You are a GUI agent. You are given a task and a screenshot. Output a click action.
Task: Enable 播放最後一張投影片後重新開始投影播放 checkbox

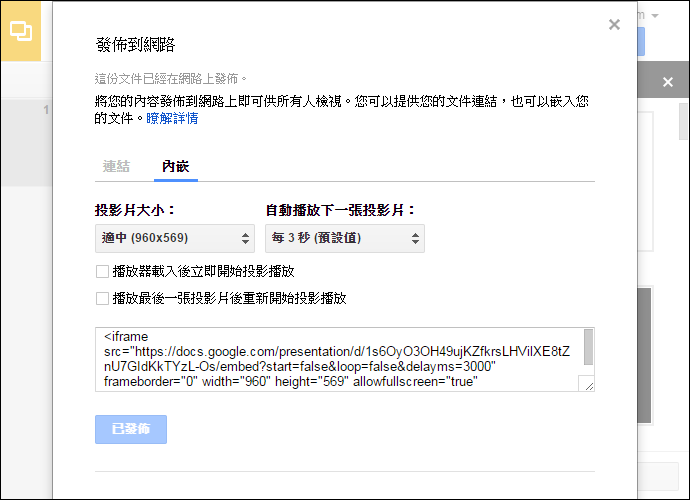click(x=102, y=298)
